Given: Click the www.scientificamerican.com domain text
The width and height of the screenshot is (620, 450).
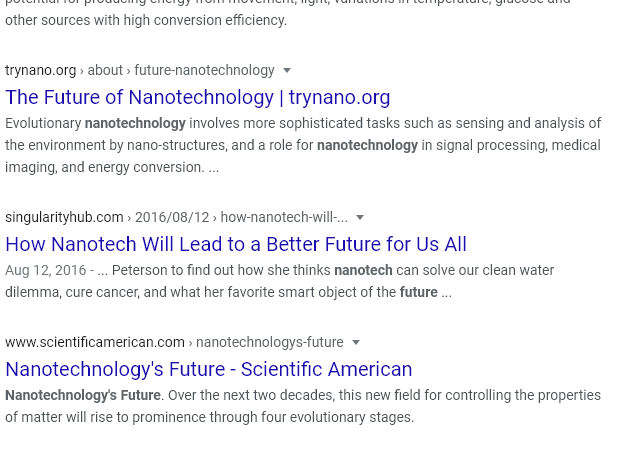Looking at the screenshot, I should (95, 342).
